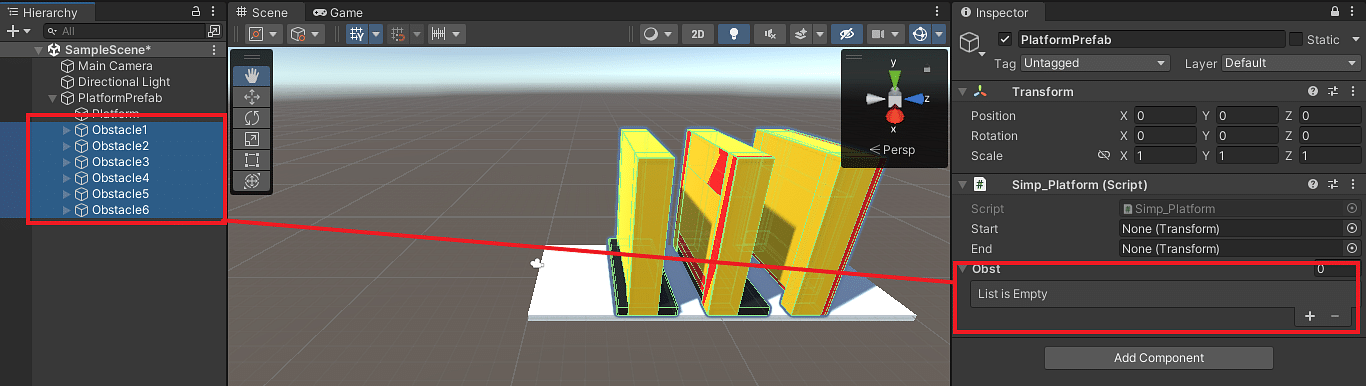Click the Add Component button
The height and width of the screenshot is (386, 1366).
[x=1159, y=358]
